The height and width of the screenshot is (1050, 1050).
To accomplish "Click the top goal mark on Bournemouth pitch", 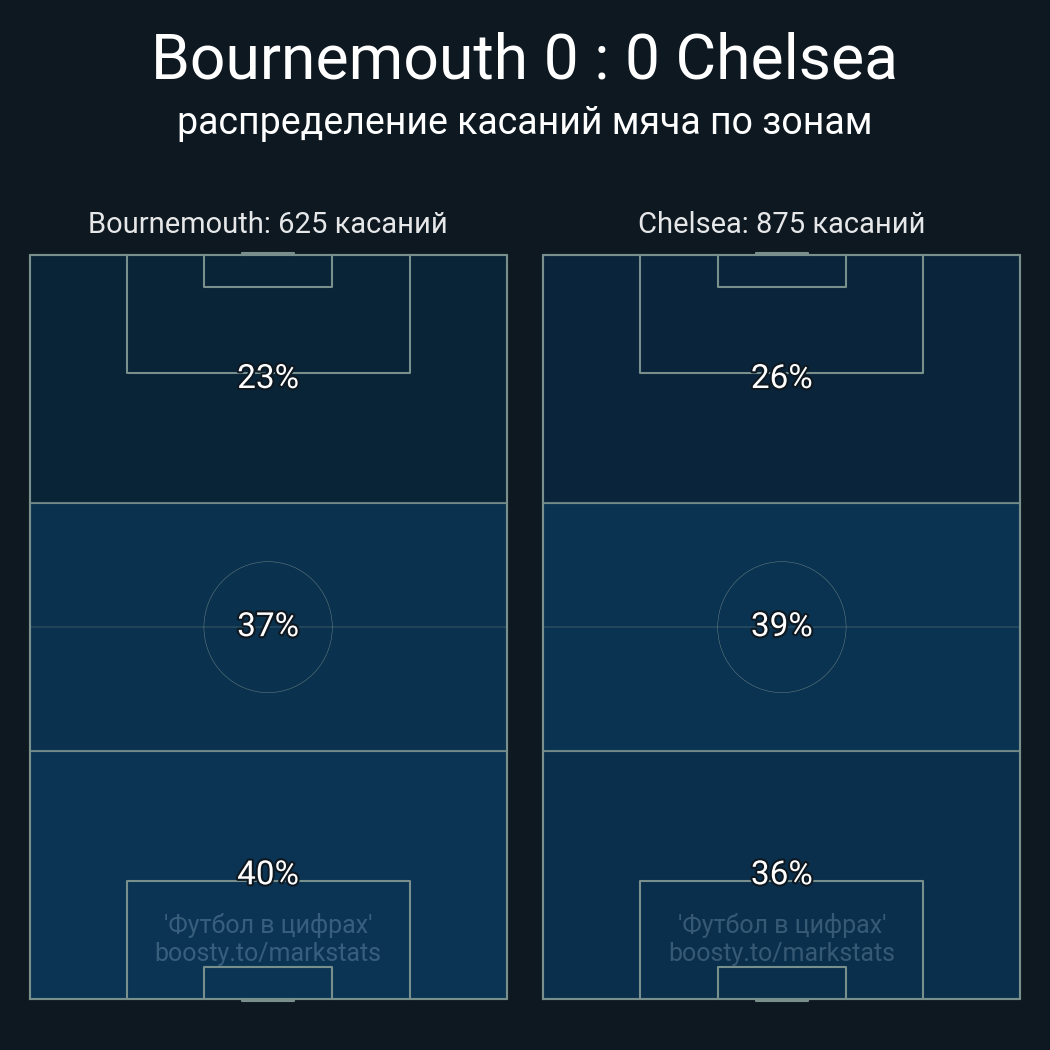I will (268, 254).
